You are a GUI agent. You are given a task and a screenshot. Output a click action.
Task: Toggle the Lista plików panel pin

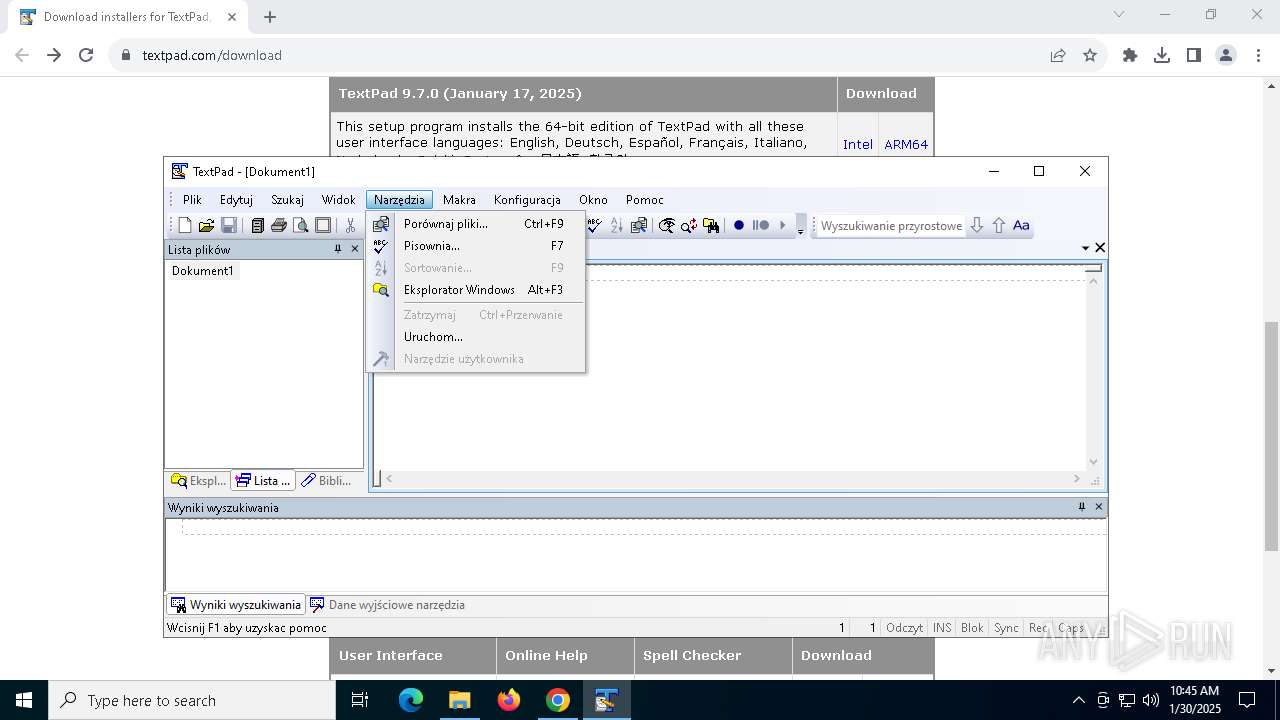338,249
